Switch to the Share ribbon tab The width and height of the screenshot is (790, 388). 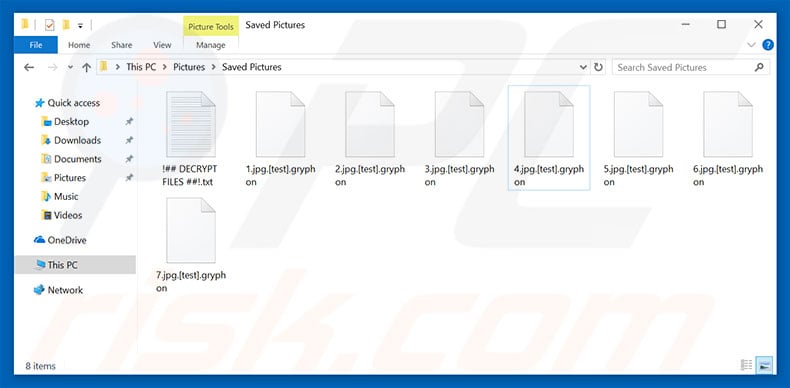click(121, 45)
